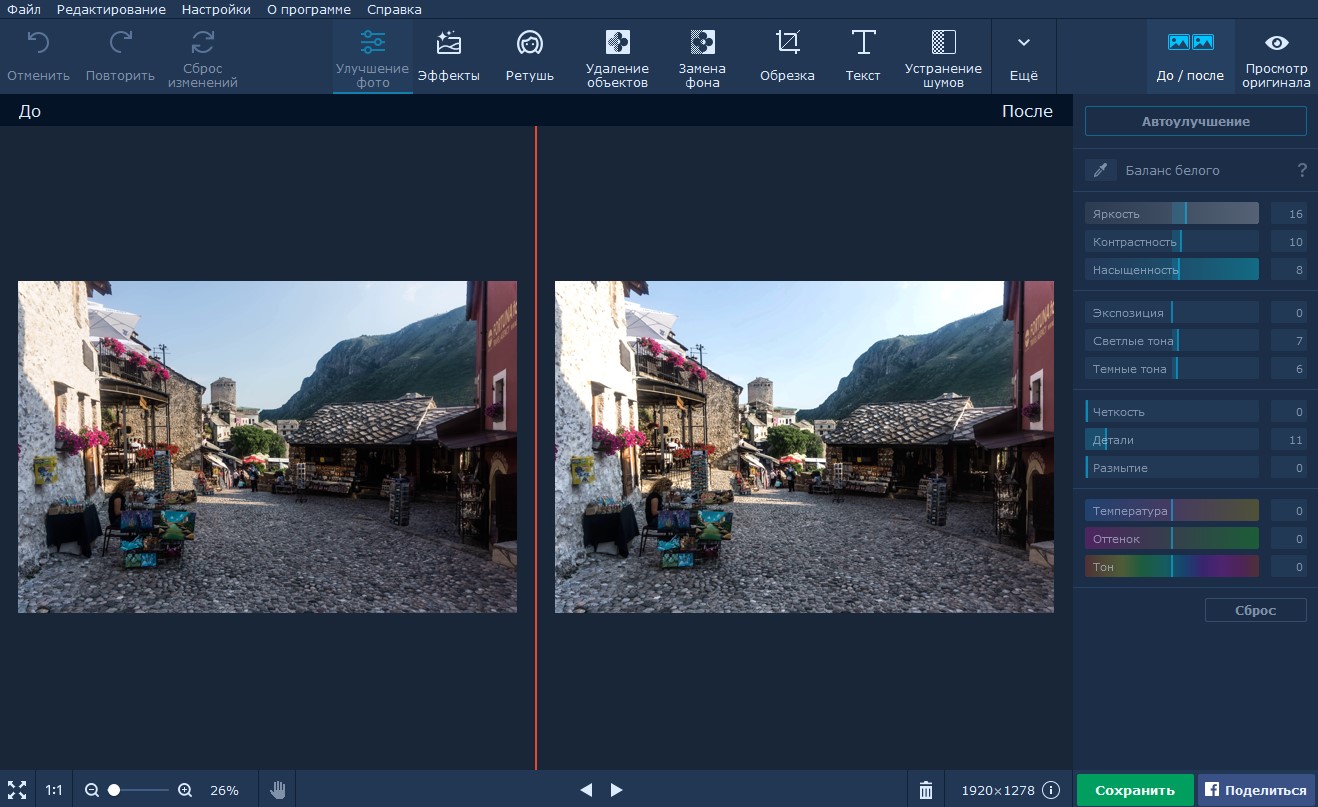1318x807 pixels.
Task: Go to previous image arrow
Action: click(x=586, y=790)
